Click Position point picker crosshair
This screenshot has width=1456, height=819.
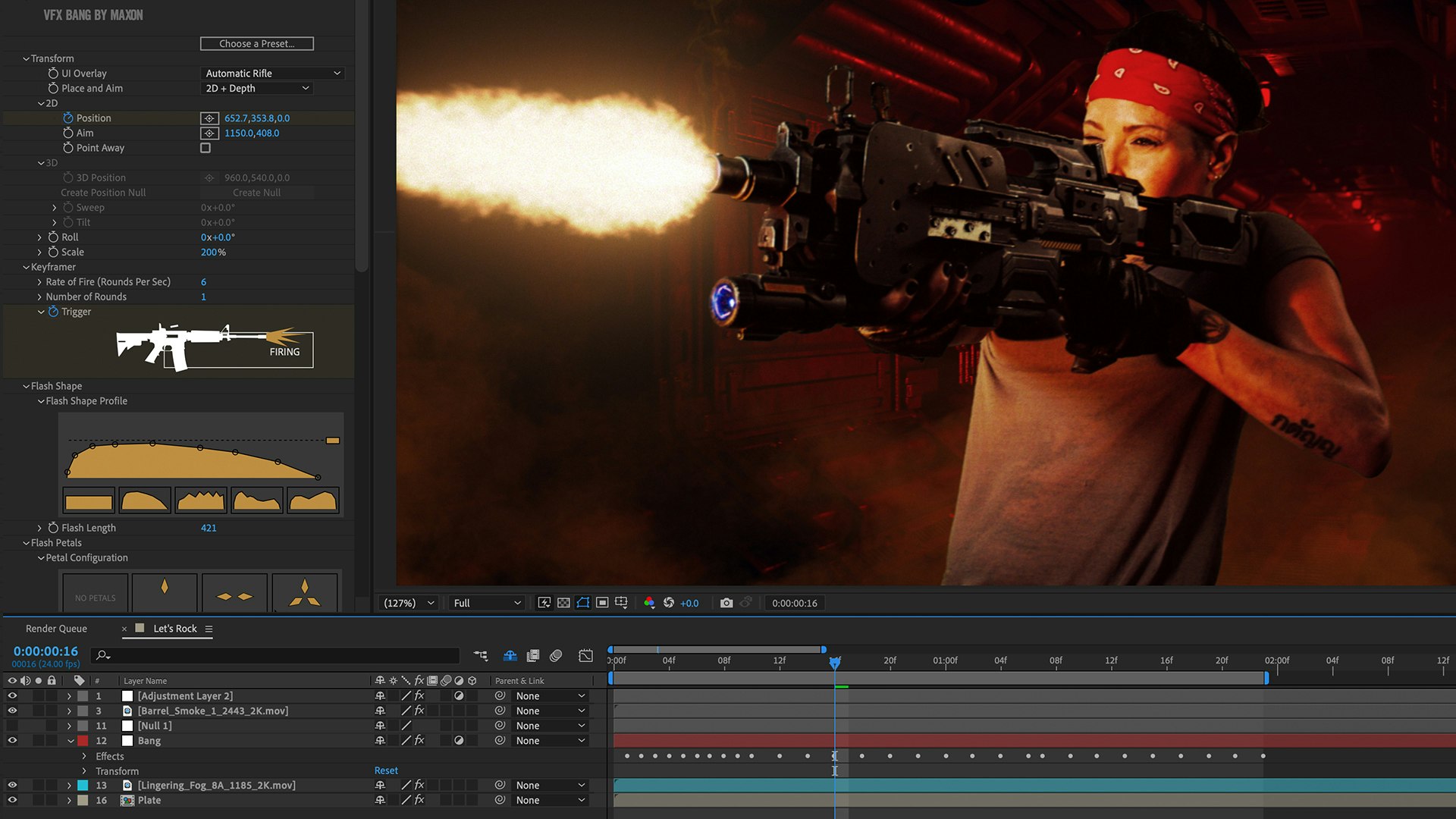click(x=209, y=118)
